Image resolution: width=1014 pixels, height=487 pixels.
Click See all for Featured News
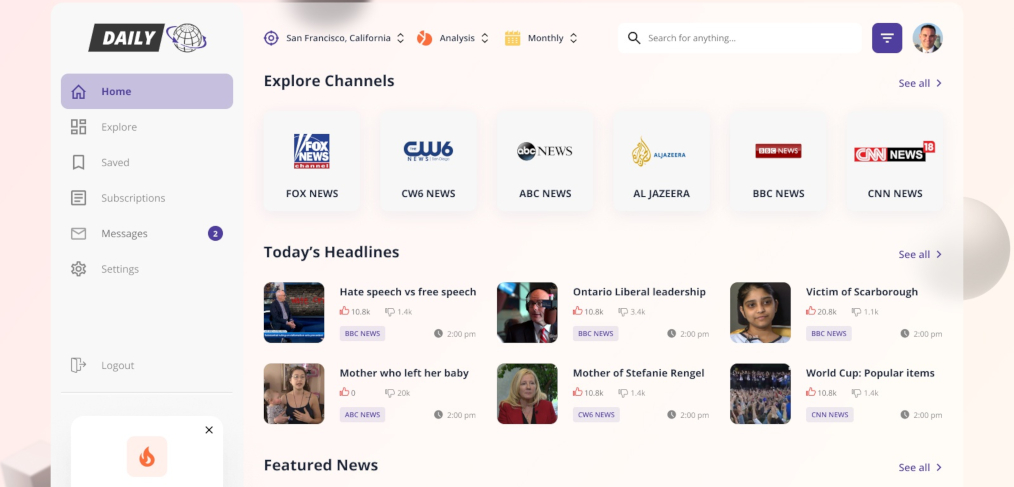coord(920,467)
